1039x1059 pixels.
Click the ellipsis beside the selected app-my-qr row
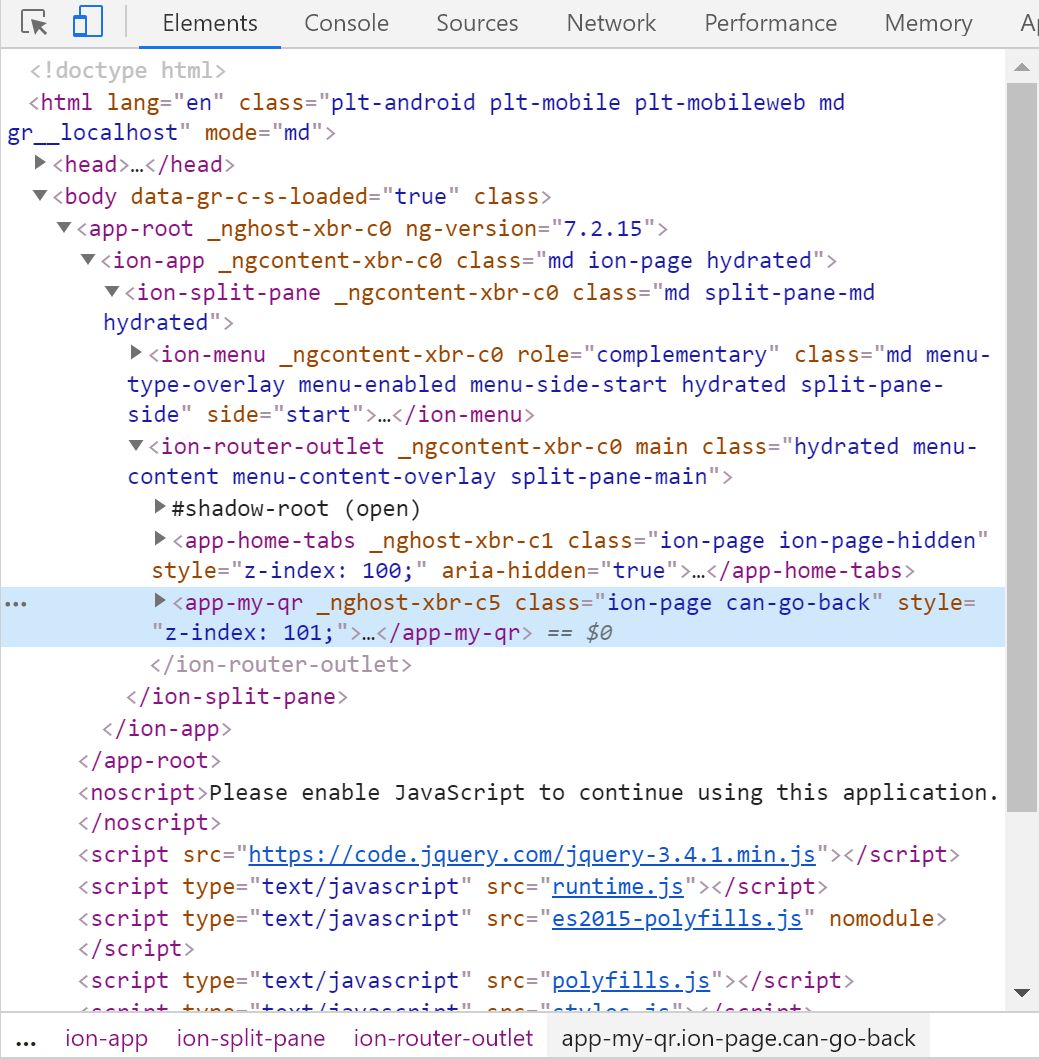[x=16, y=604]
